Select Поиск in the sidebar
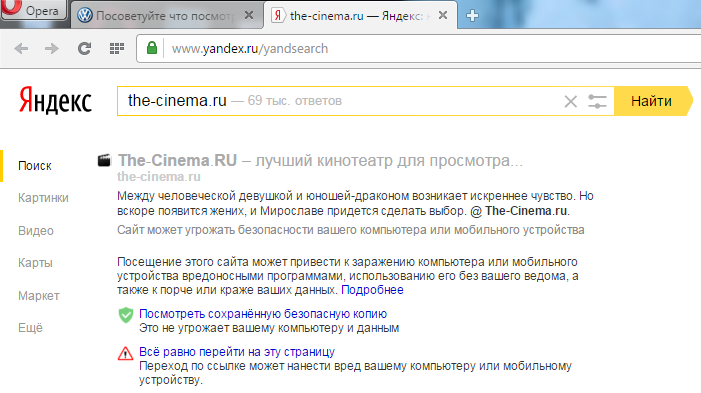 click(35, 166)
